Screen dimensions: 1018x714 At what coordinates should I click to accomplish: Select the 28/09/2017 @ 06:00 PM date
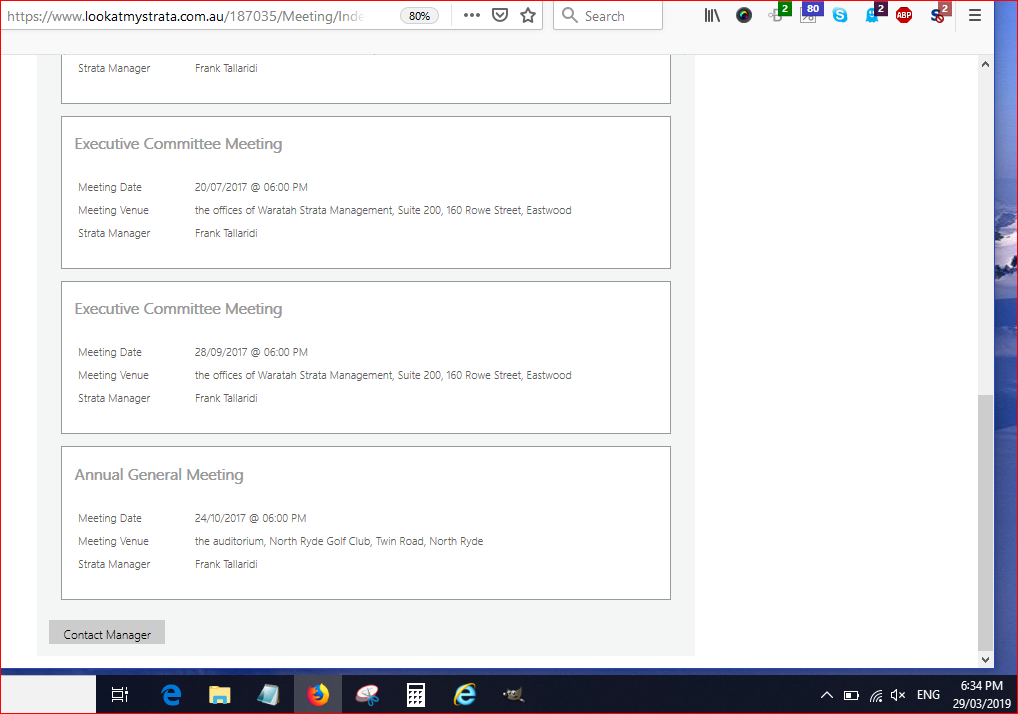[x=251, y=352]
